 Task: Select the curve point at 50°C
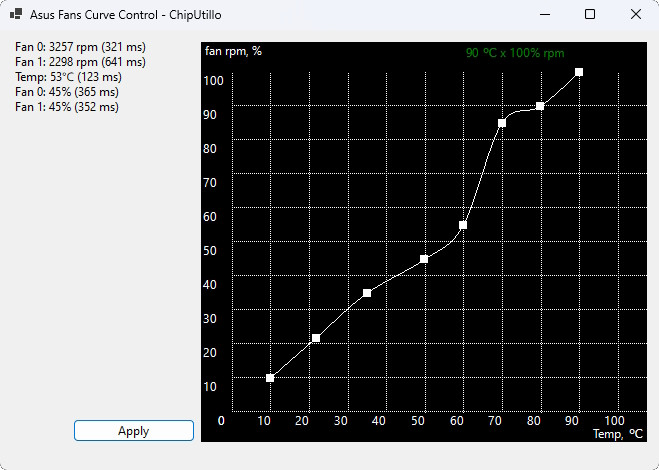(x=424, y=259)
